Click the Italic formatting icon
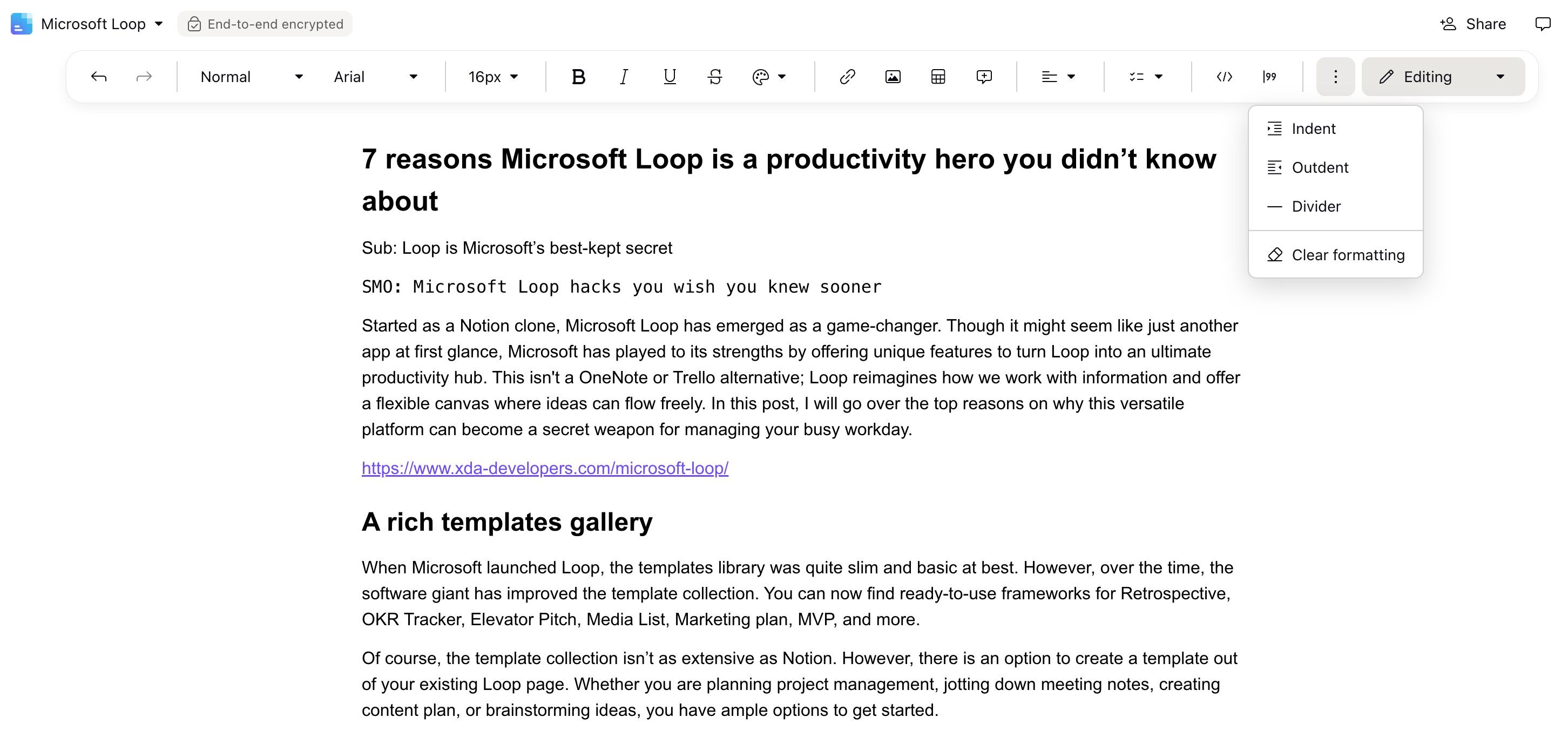 623,76
